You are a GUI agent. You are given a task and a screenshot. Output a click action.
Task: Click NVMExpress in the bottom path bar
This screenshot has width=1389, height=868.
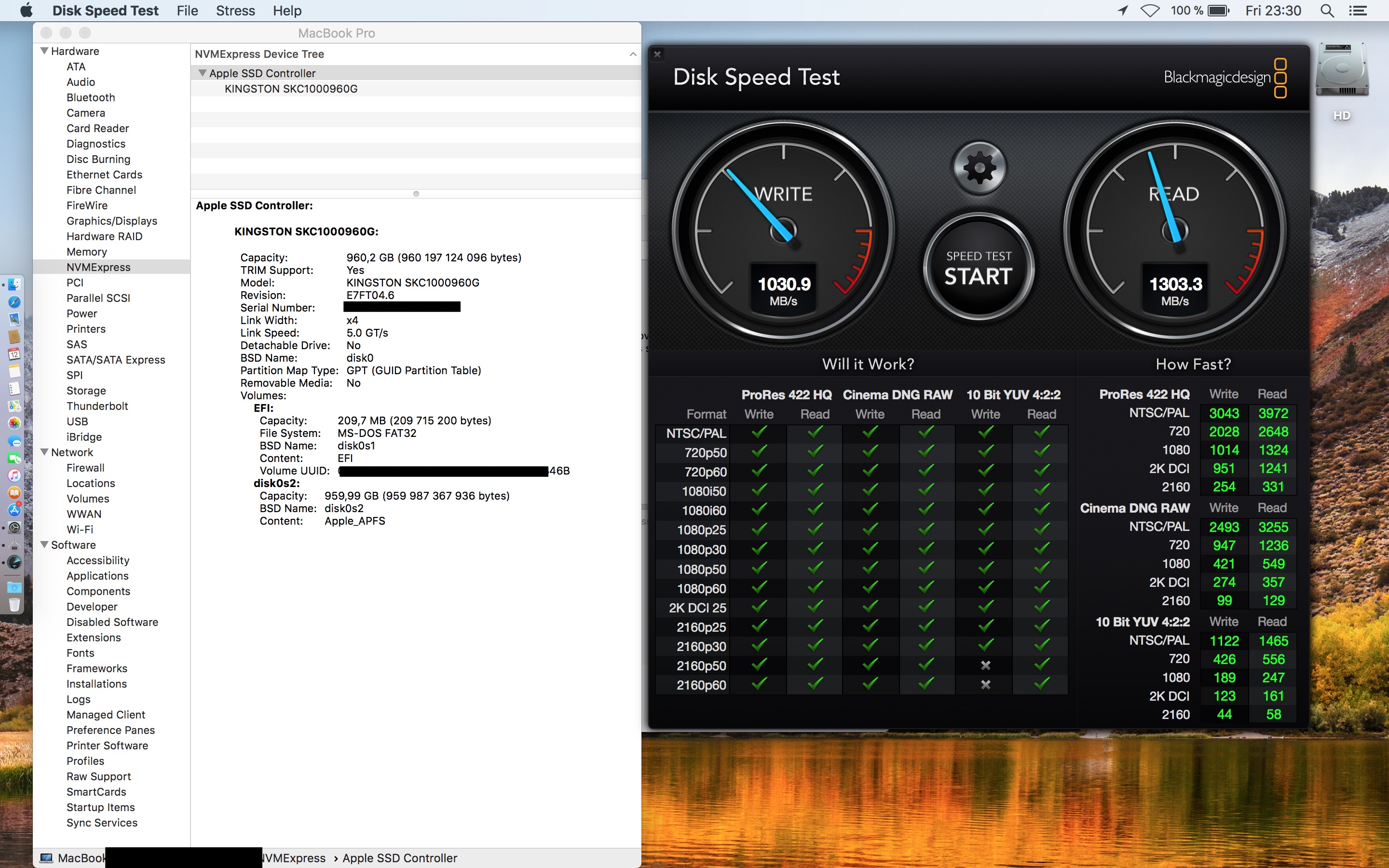click(x=294, y=858)
